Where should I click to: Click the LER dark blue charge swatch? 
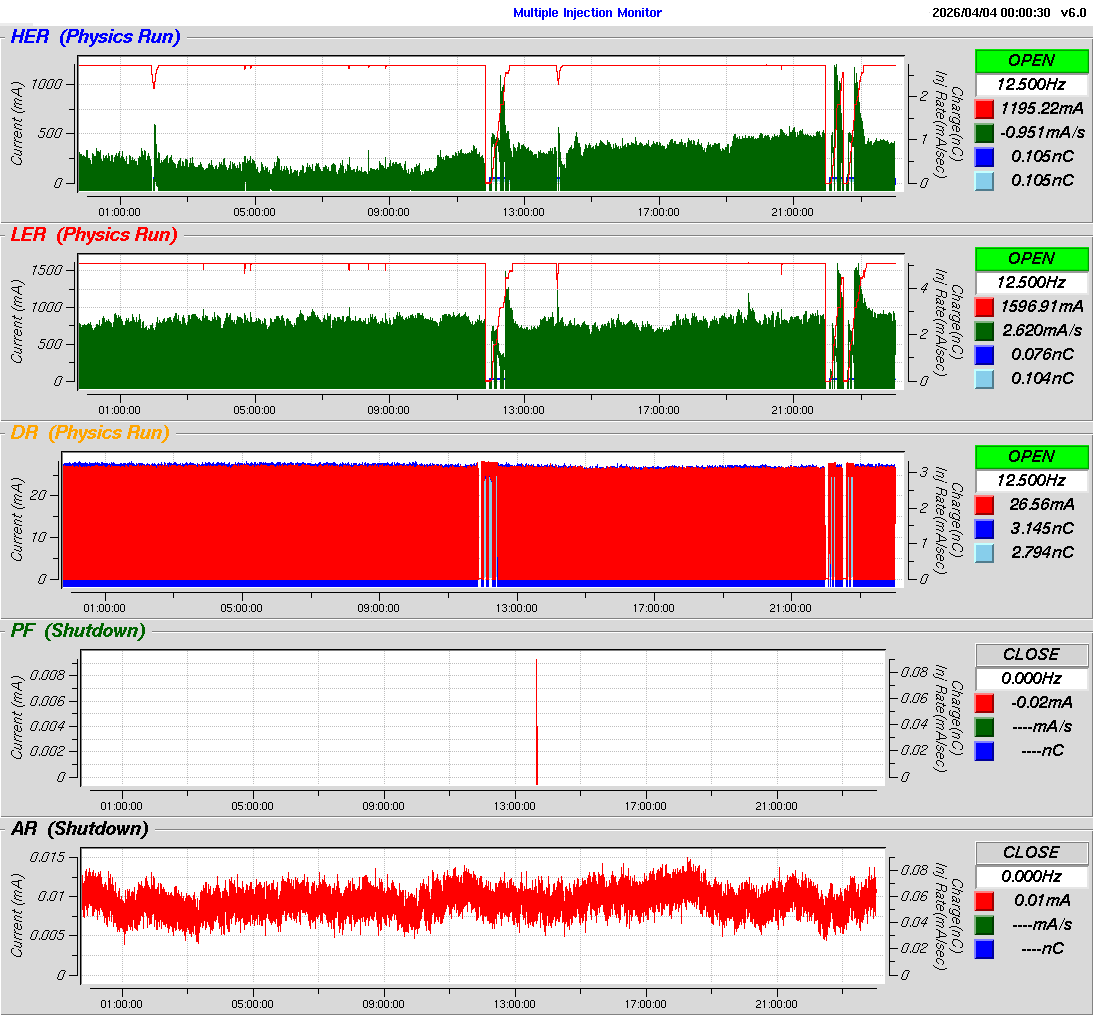coord(984,354)
